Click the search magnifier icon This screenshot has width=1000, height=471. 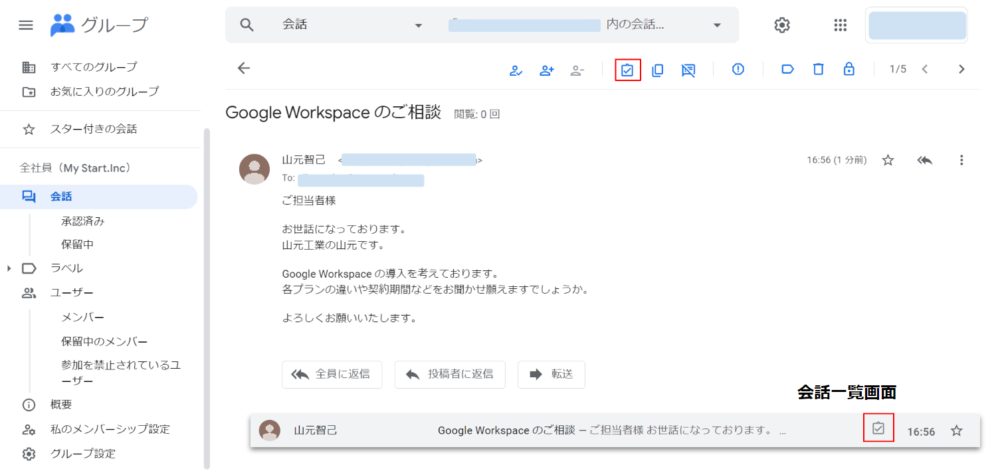click(x=247, y=25)
